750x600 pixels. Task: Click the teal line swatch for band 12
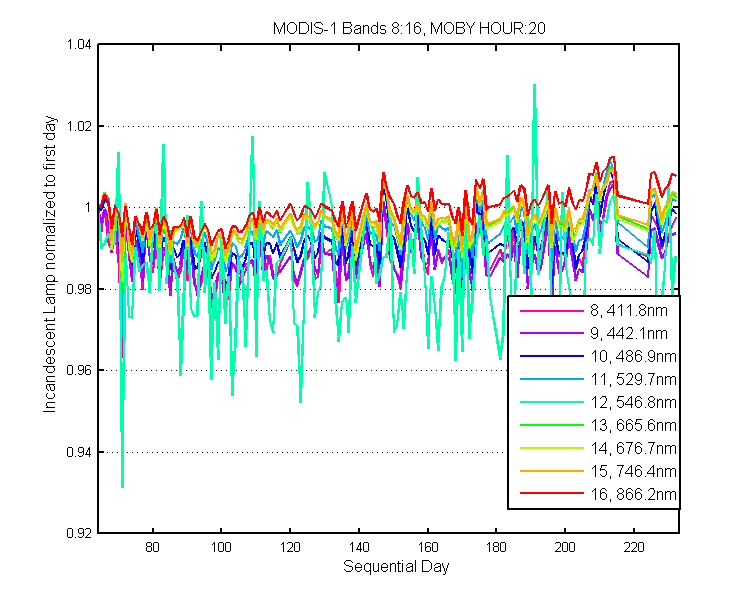tap(552, 402)
